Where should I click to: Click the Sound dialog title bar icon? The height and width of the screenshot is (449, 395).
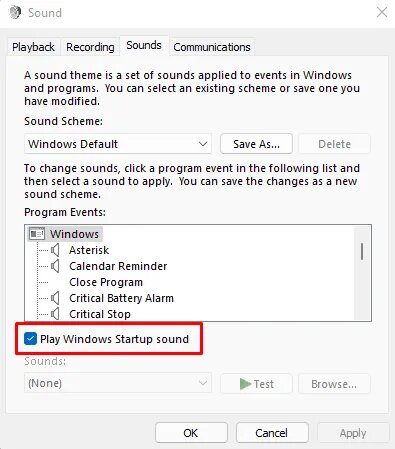click(15, 13)
